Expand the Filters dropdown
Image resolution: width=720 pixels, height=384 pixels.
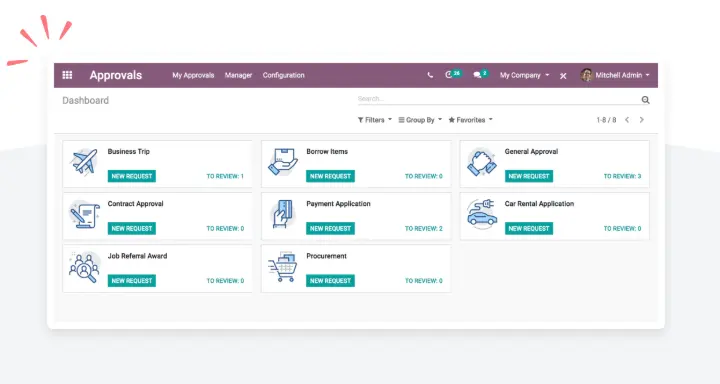(x=375, y=120)
